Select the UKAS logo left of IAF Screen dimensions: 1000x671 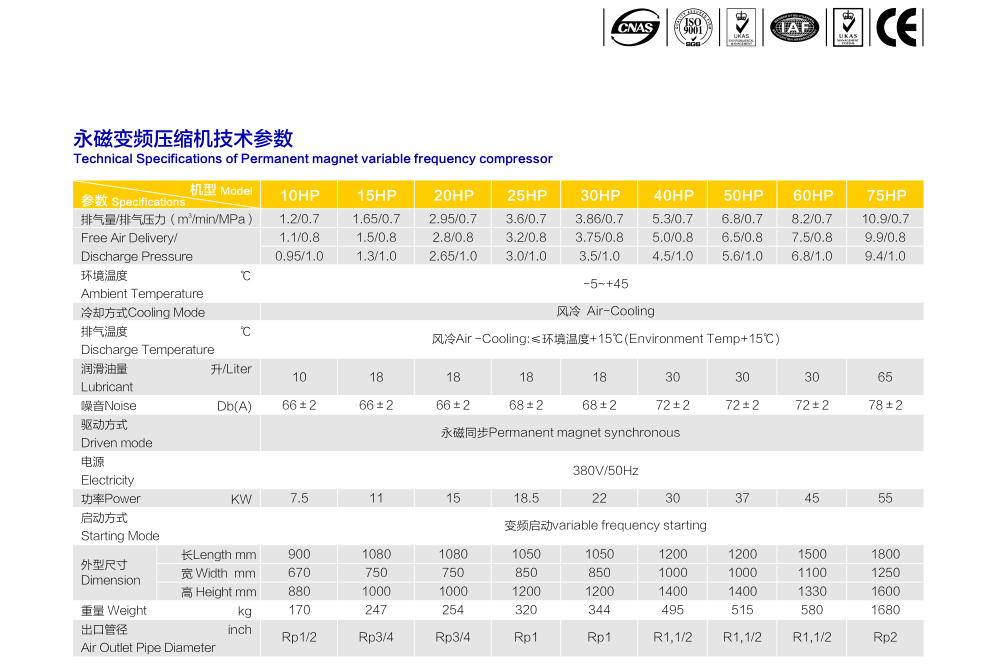[x=741, y=27]
